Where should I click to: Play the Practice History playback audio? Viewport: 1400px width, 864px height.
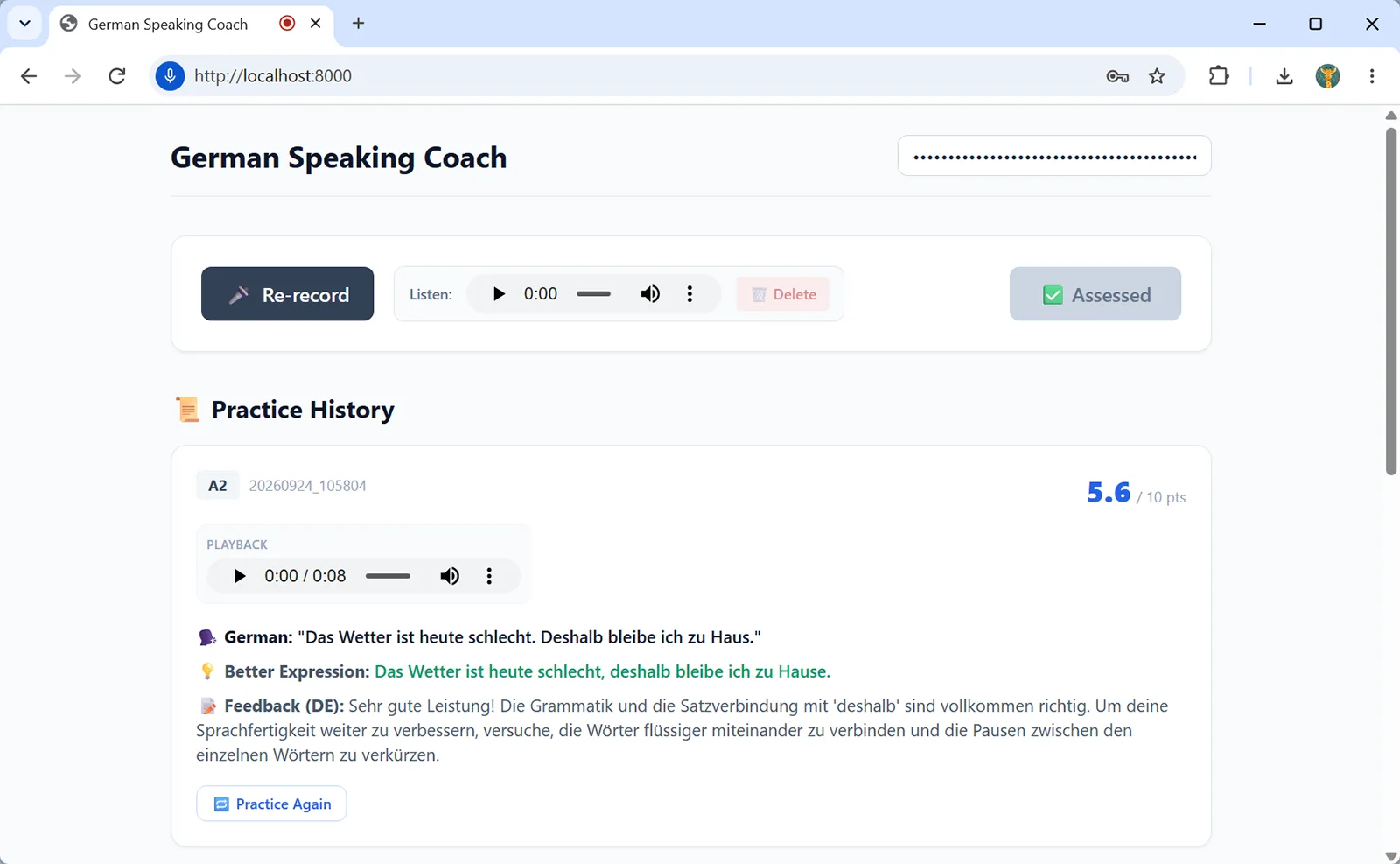coord(239,576)
